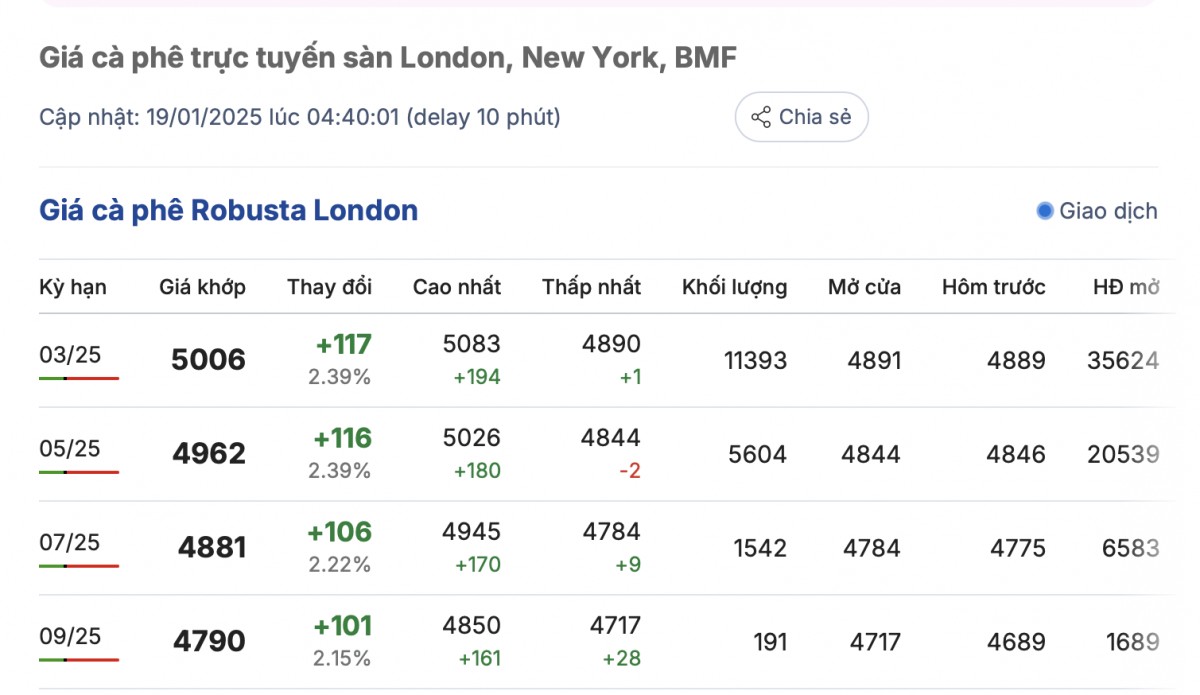Click the Khối lượng column header
This screenshot has height=695, width=1200.
[734, 287]
